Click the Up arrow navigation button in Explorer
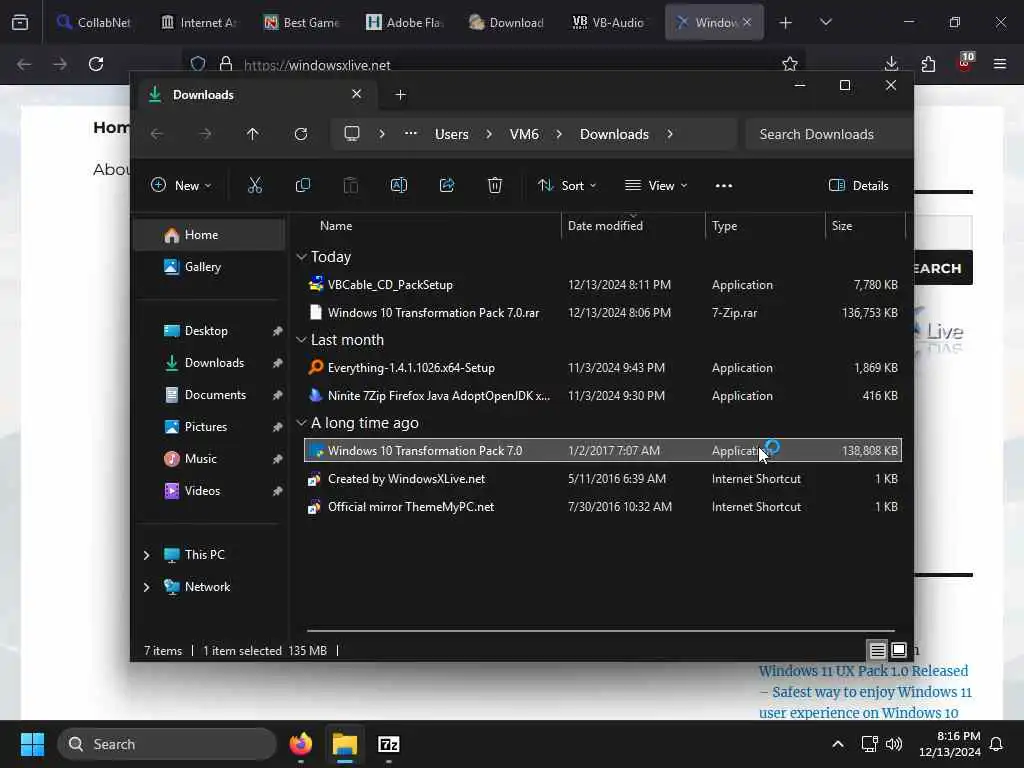Viewport: 1024px width, 768px height. 253,134
